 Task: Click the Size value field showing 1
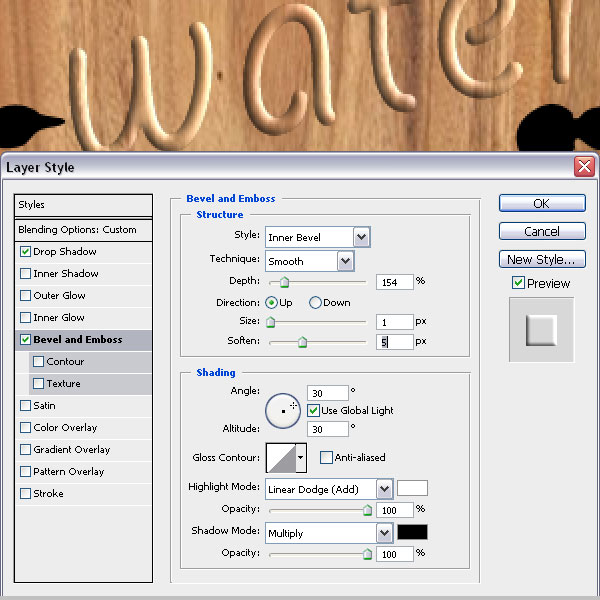click(x=395, y=322)
